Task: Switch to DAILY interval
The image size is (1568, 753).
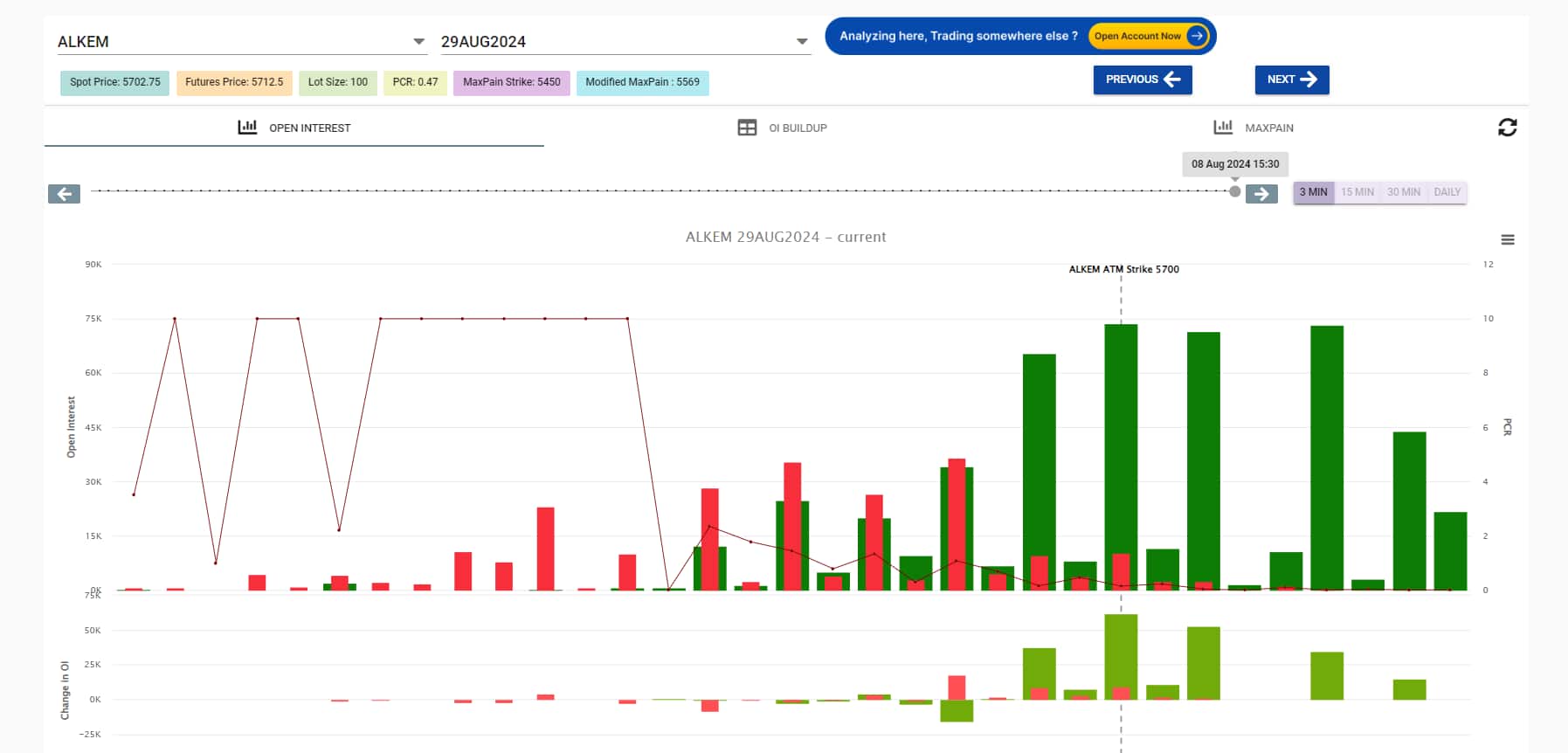Action: click(1447, 192)
